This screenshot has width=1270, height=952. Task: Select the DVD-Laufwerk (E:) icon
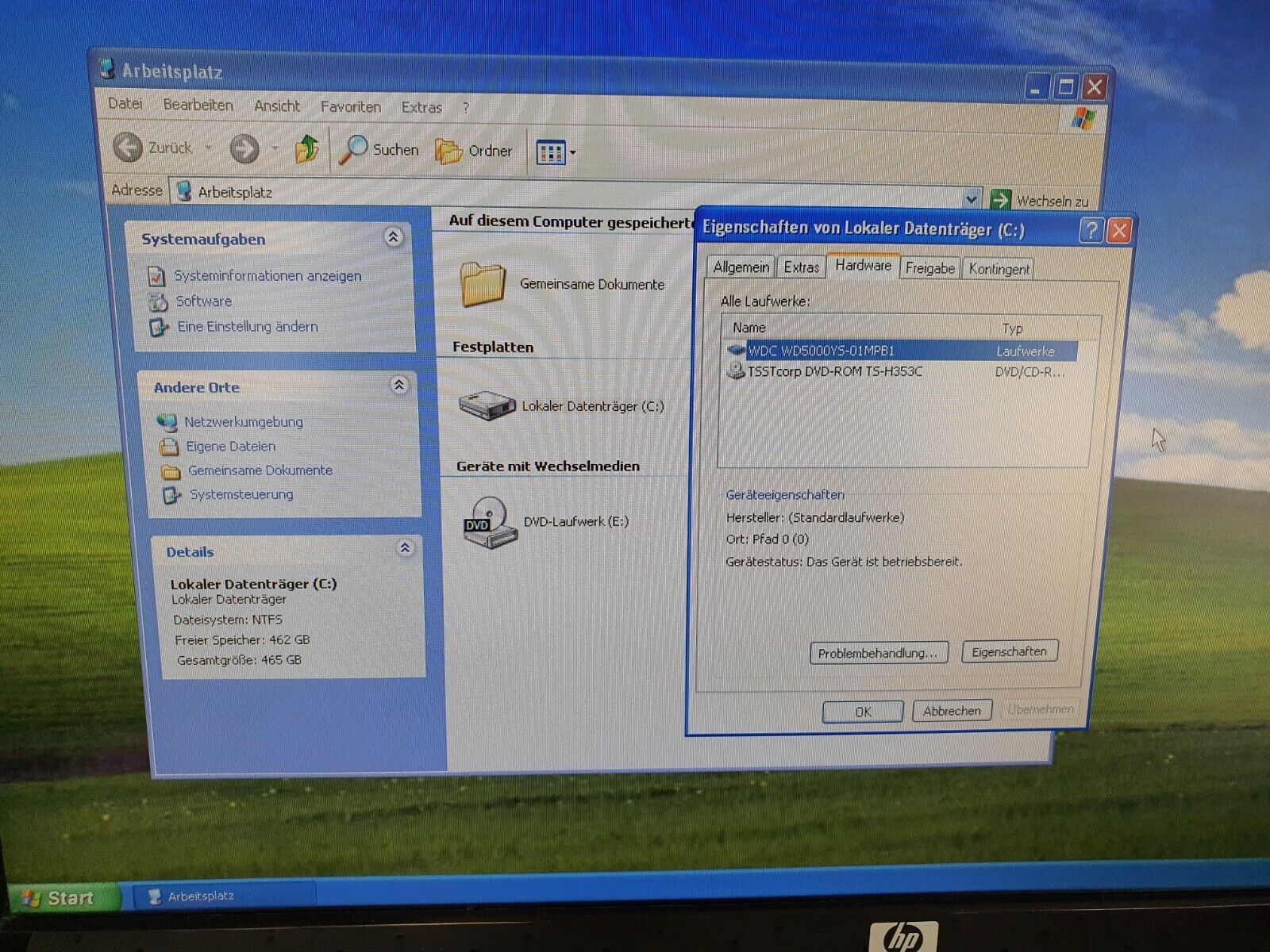489,521
